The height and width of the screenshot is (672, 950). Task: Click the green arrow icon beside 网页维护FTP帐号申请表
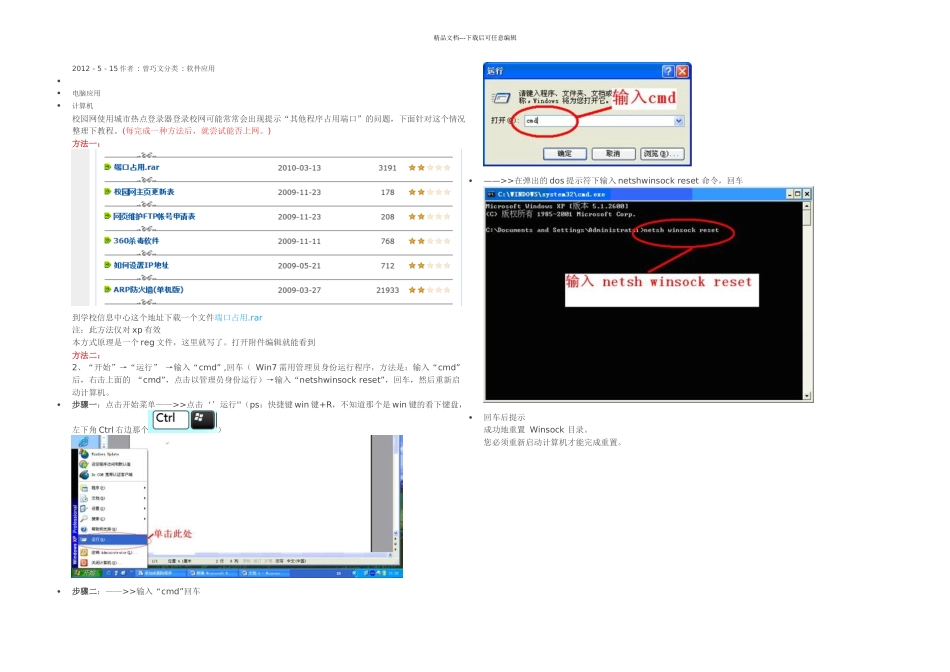click(107, 216)
